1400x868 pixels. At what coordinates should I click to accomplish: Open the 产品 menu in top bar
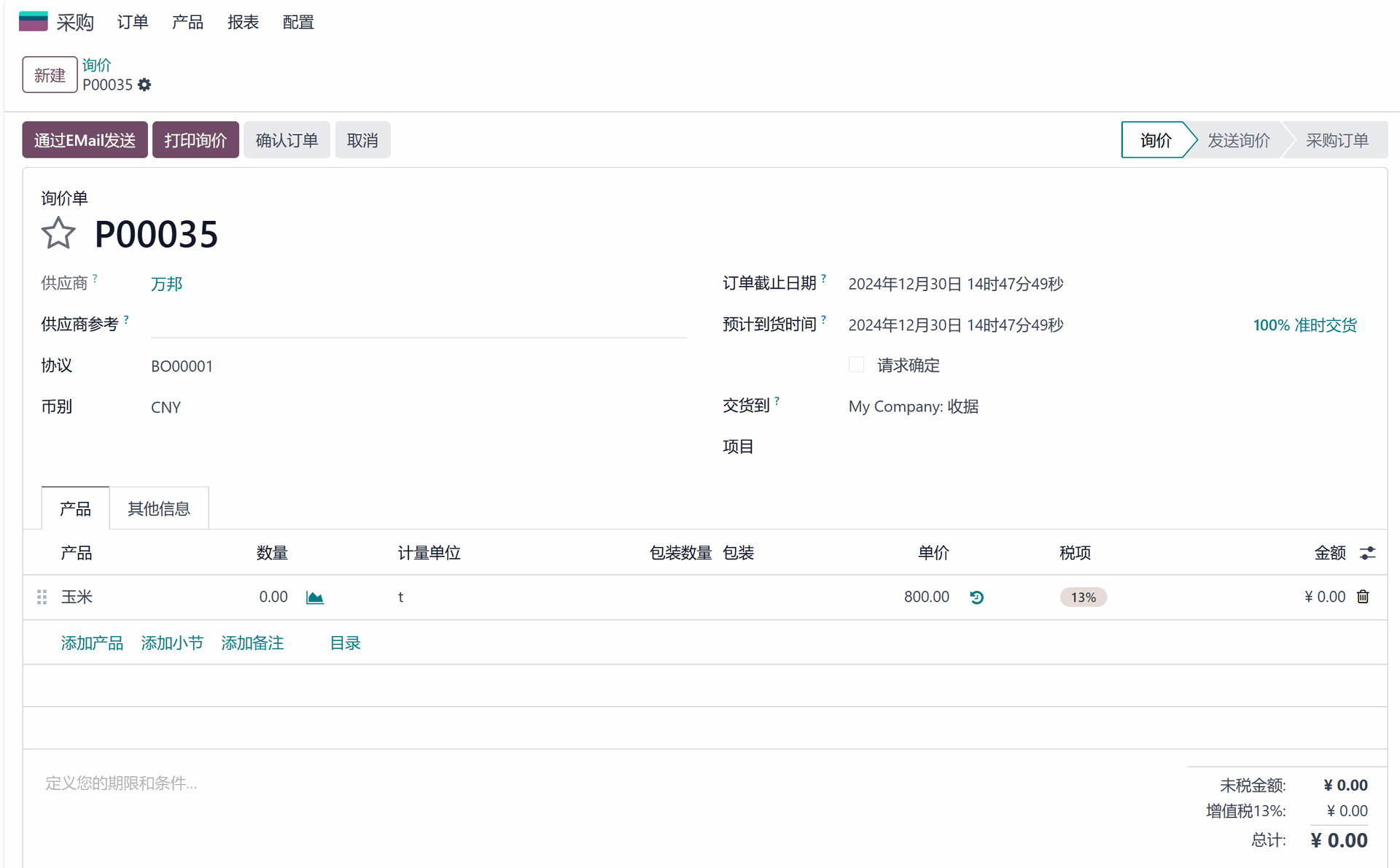pos(187,22)
